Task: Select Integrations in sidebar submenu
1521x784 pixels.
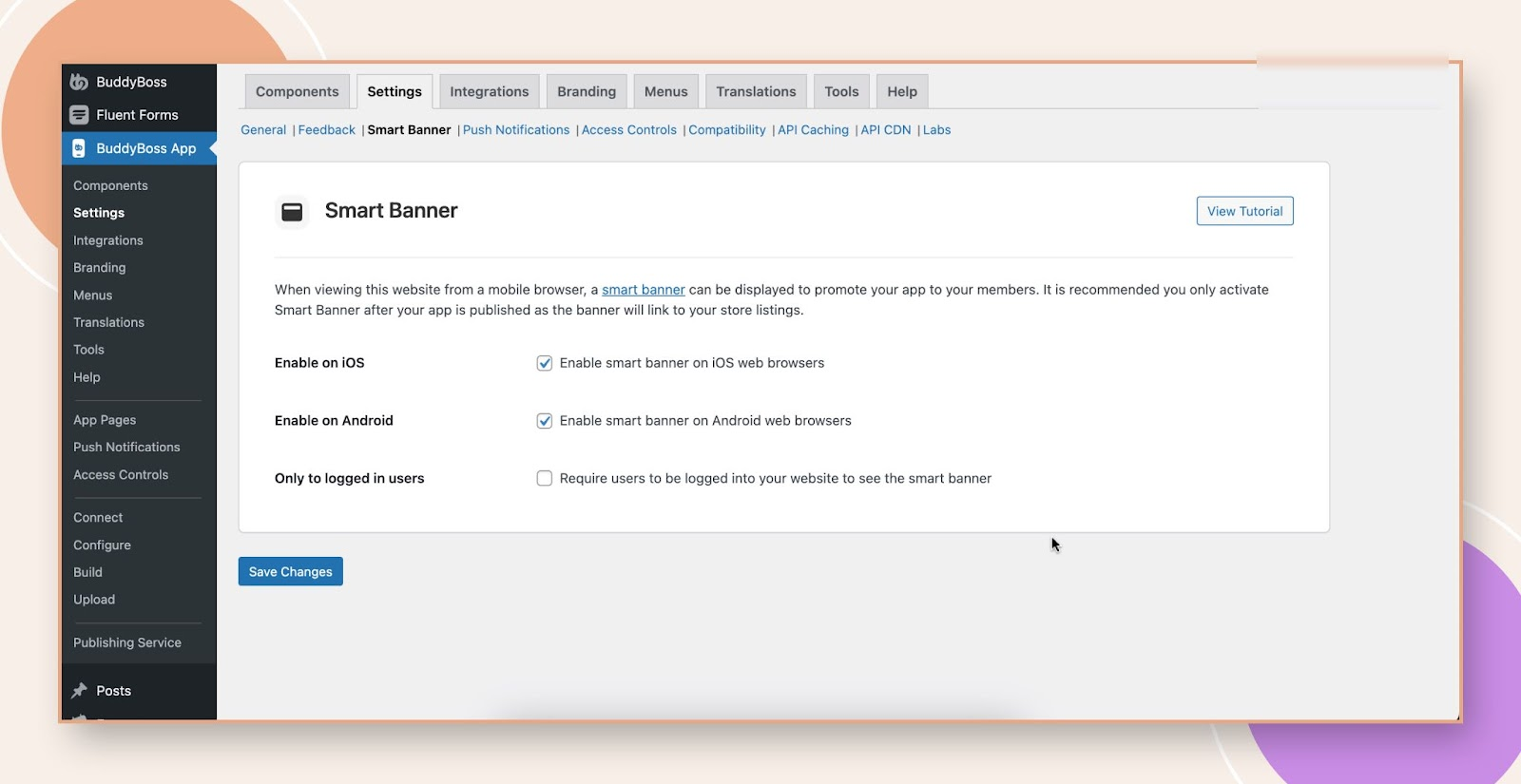Action: point(108,240)
